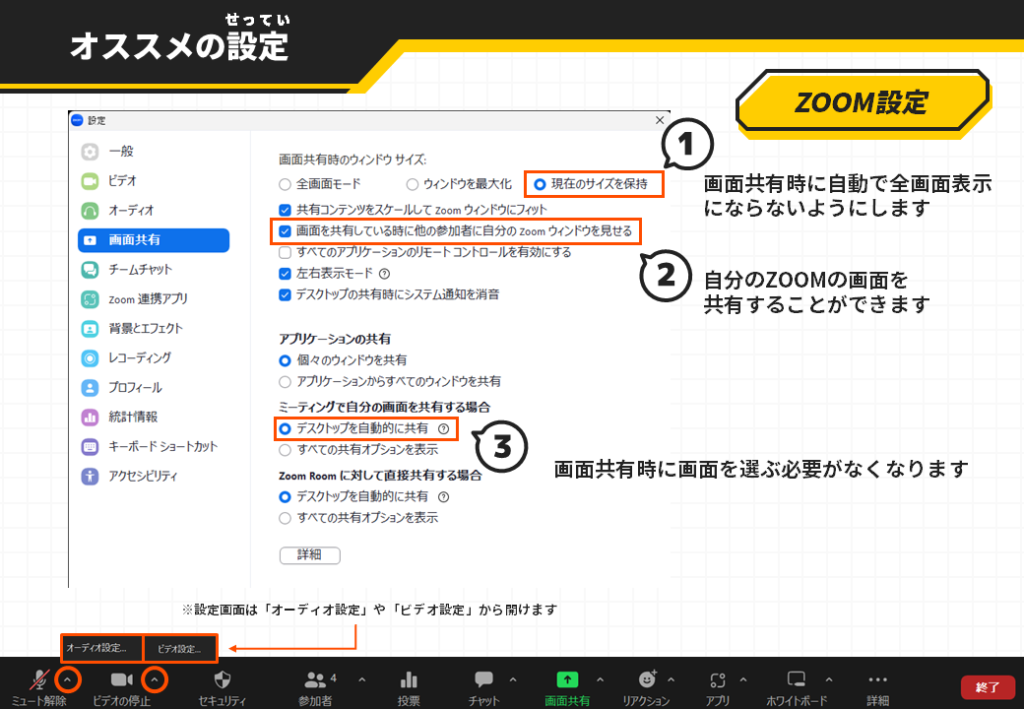Open the セキュリティ shield icon

point(223,679)
